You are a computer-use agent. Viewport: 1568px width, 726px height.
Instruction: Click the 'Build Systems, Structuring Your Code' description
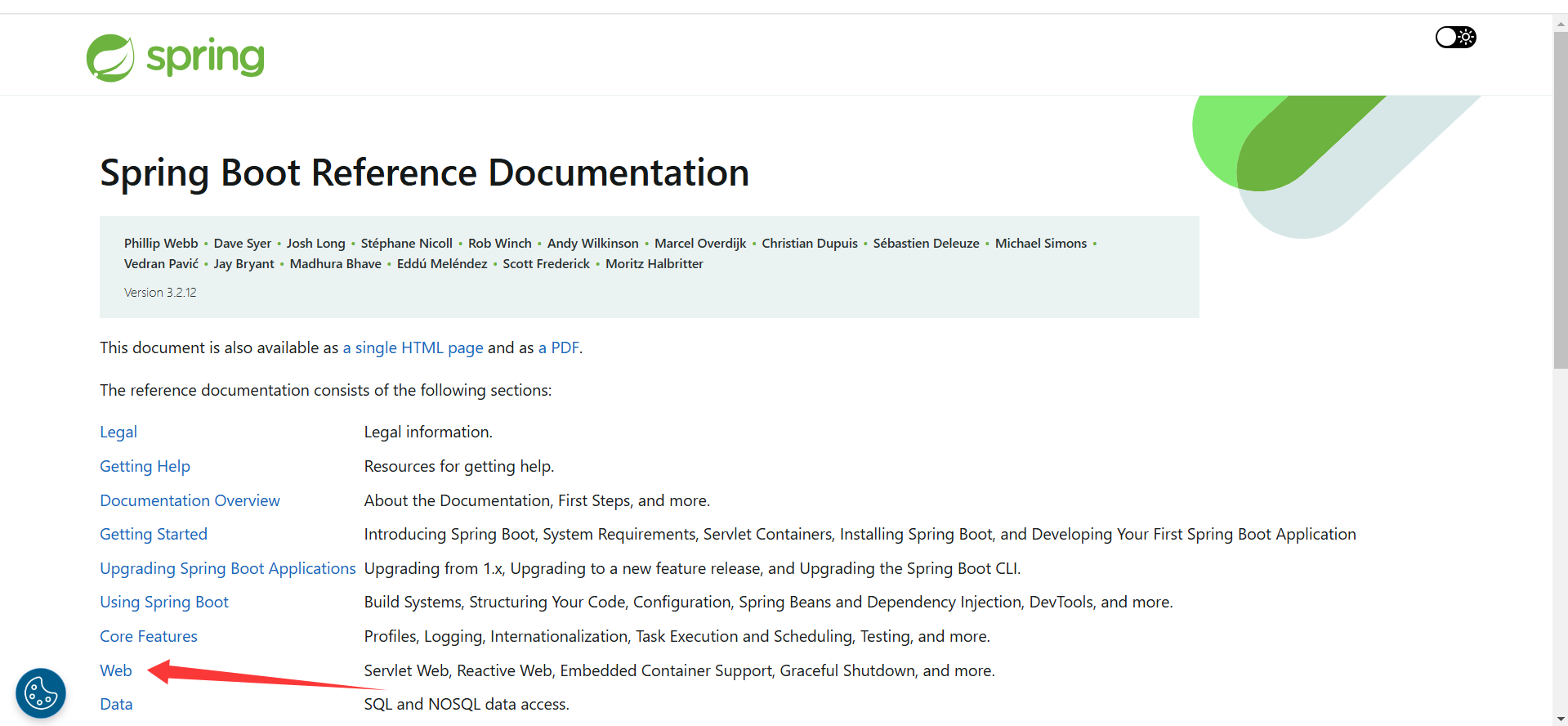[769, 602]
